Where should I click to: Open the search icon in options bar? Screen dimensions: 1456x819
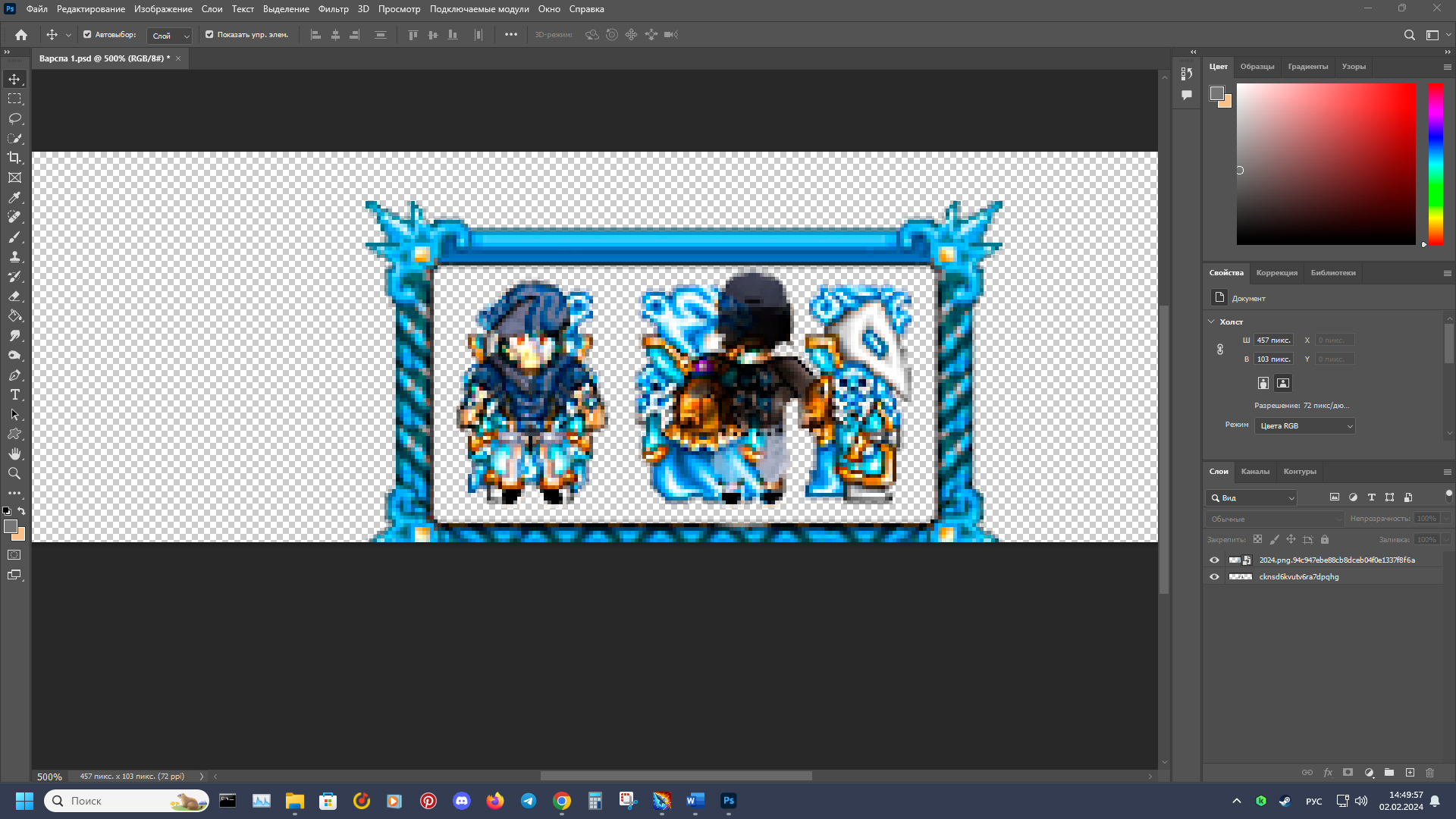(1409, 35)
